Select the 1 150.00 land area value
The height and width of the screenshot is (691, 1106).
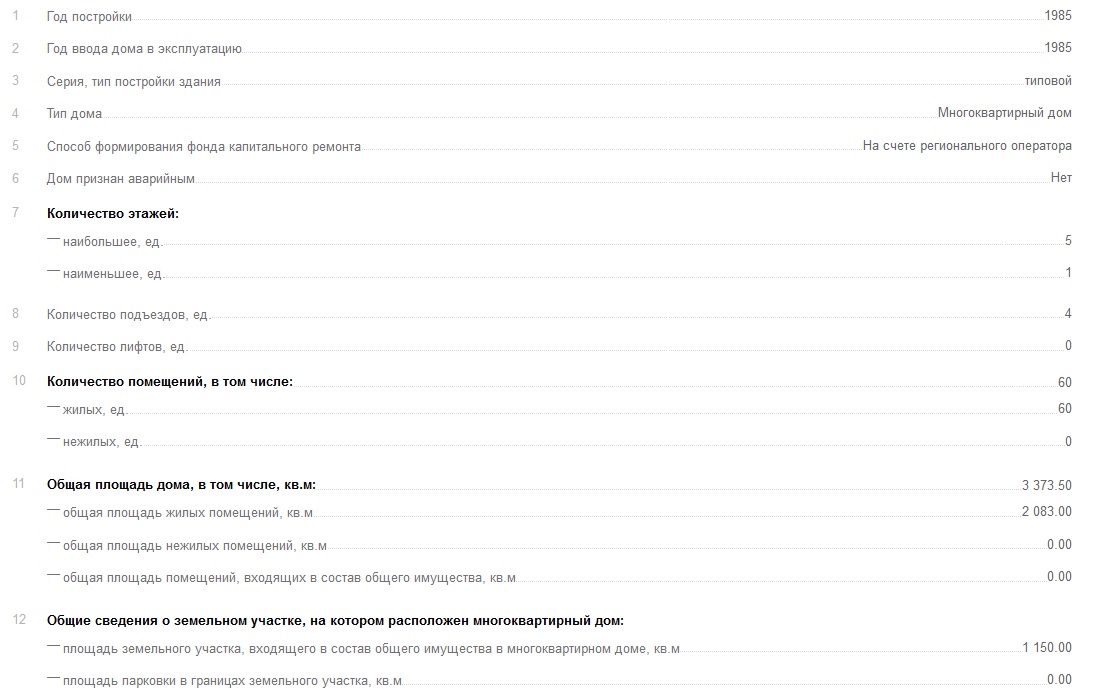[x=1047, y=647]
